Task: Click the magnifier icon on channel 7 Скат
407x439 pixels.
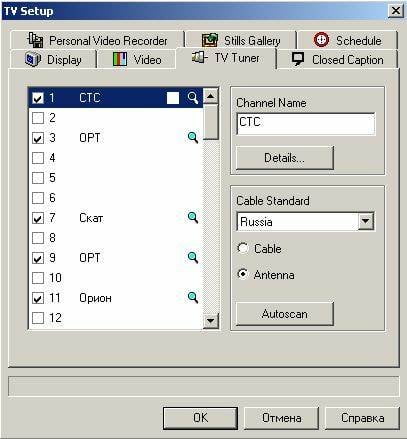Action: tap(193, 217)
